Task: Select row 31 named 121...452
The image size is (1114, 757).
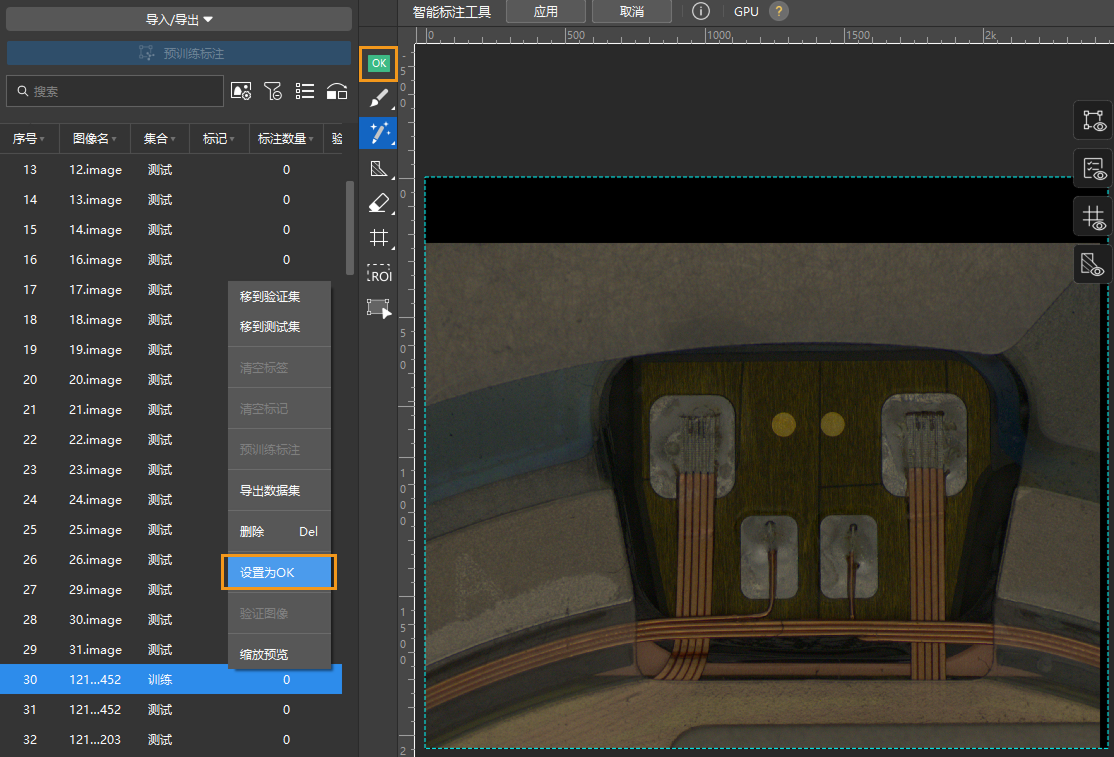Action: pos(171,709)
